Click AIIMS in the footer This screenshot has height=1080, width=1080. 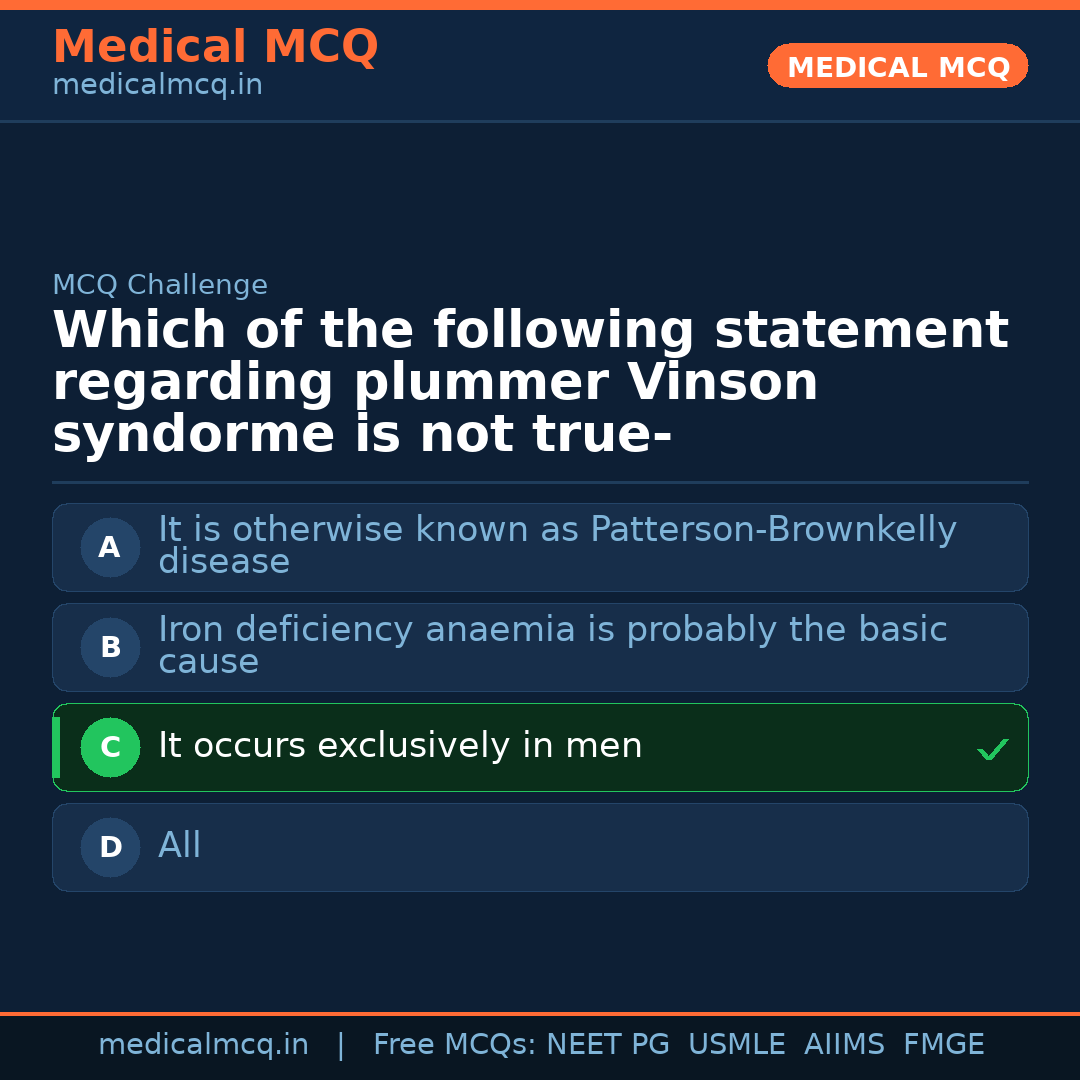pos(844,1045)
